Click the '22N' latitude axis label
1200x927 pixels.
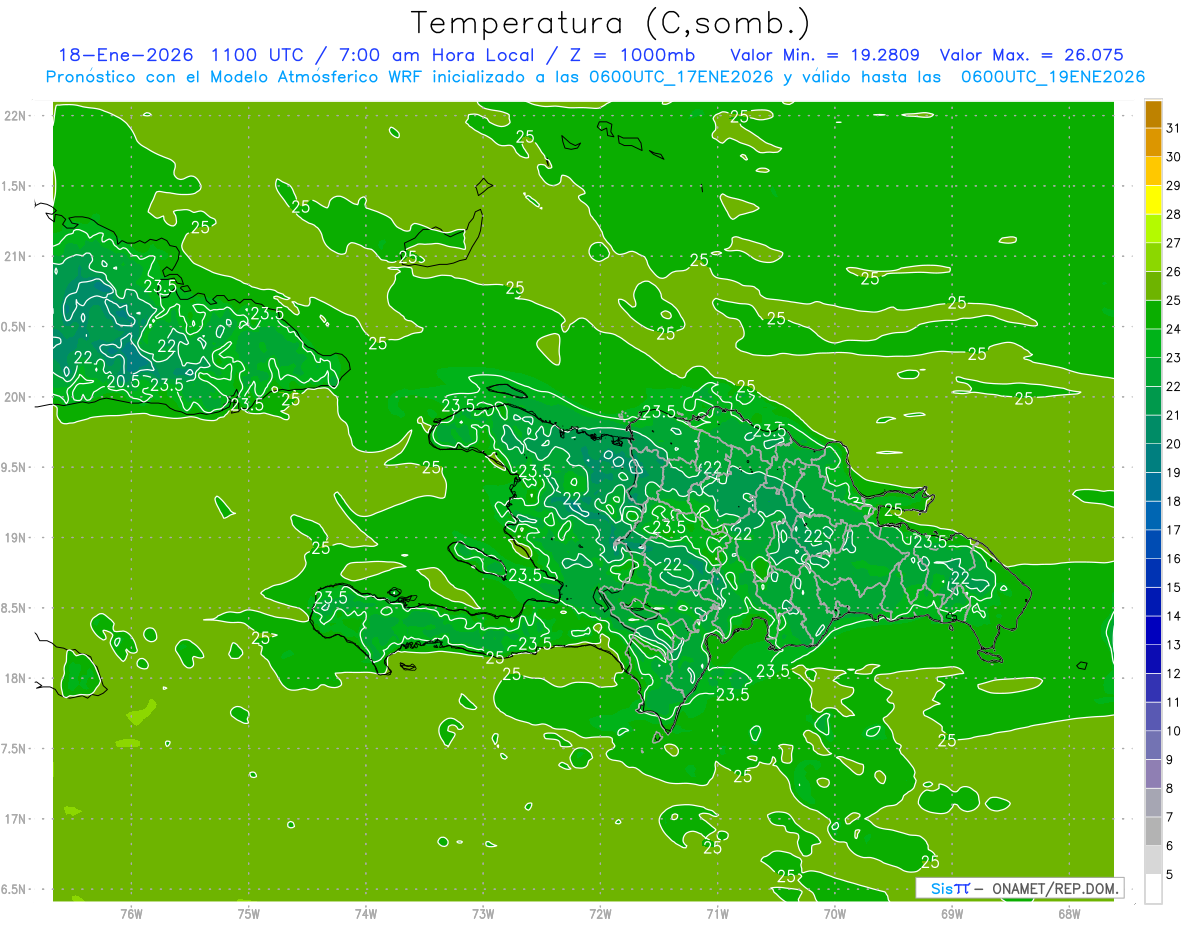[x=15, y=116]
